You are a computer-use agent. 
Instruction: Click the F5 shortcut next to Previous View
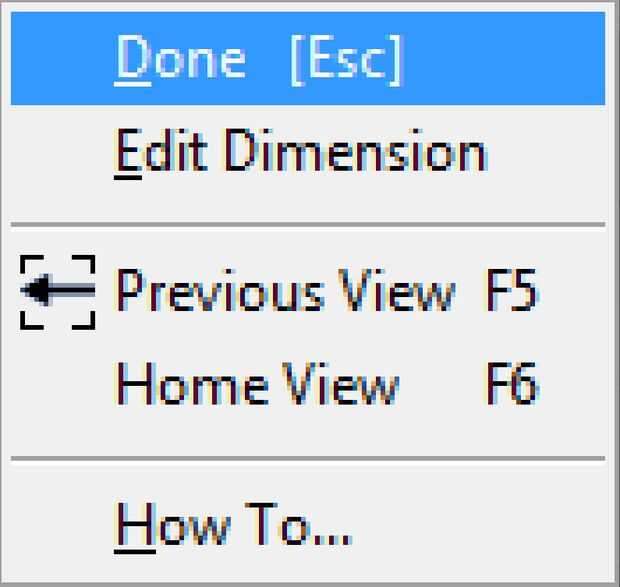[511, 291]
